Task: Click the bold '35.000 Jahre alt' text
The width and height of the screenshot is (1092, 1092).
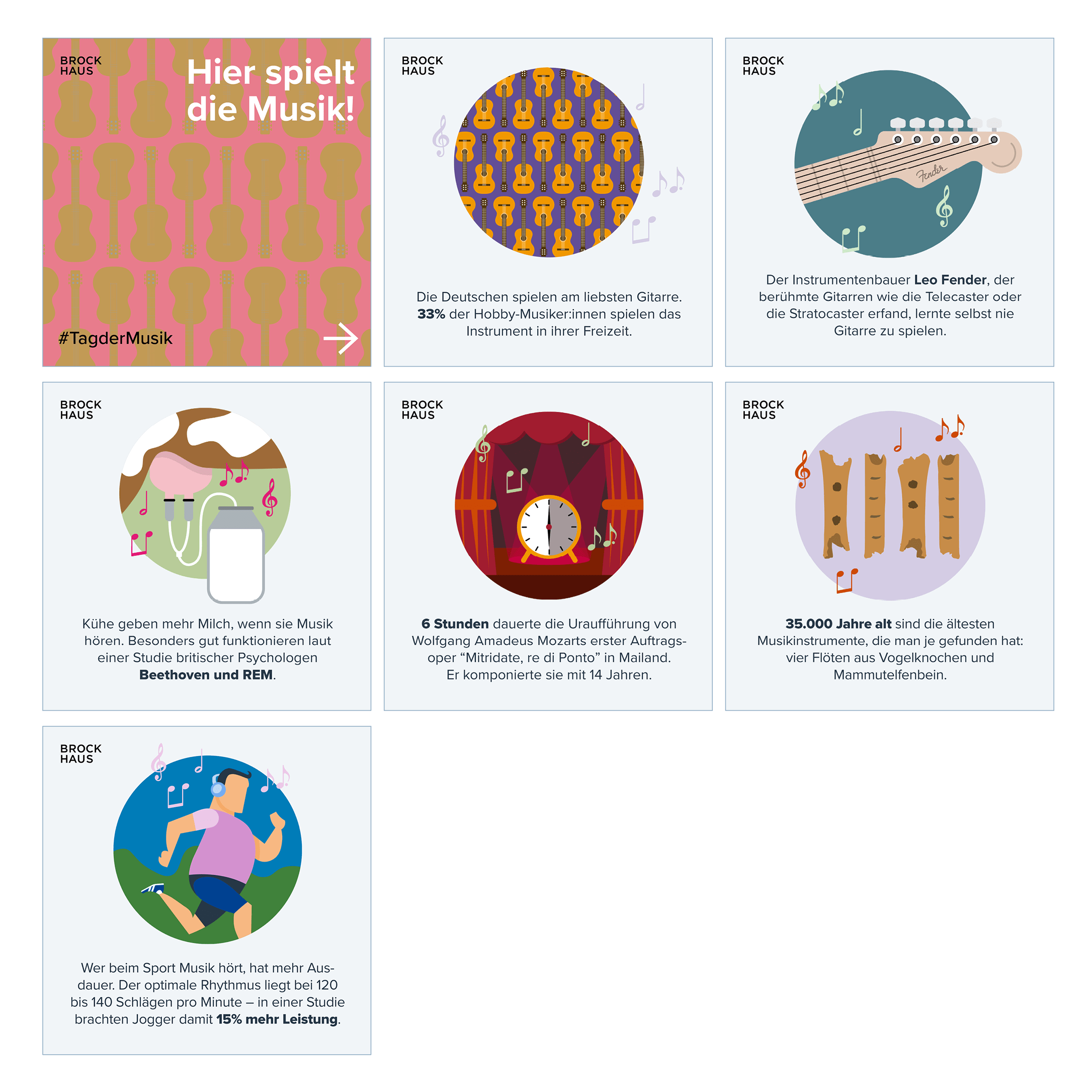Action: point(838,624)
